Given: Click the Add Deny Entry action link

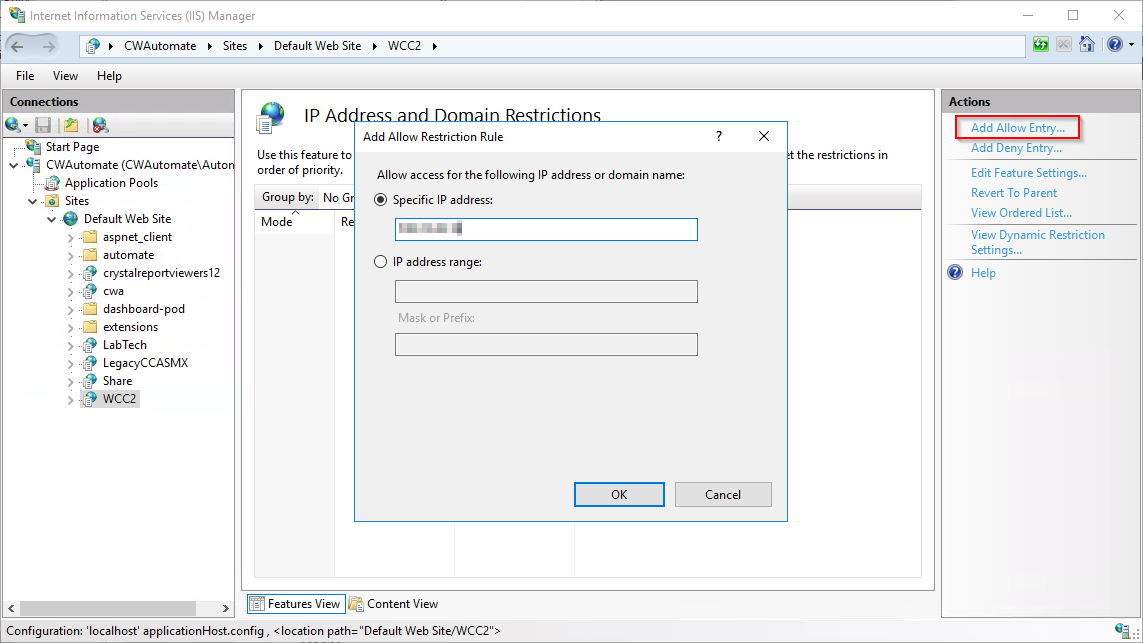Looking at the screenshot, I should click(x=1016, y=148).
